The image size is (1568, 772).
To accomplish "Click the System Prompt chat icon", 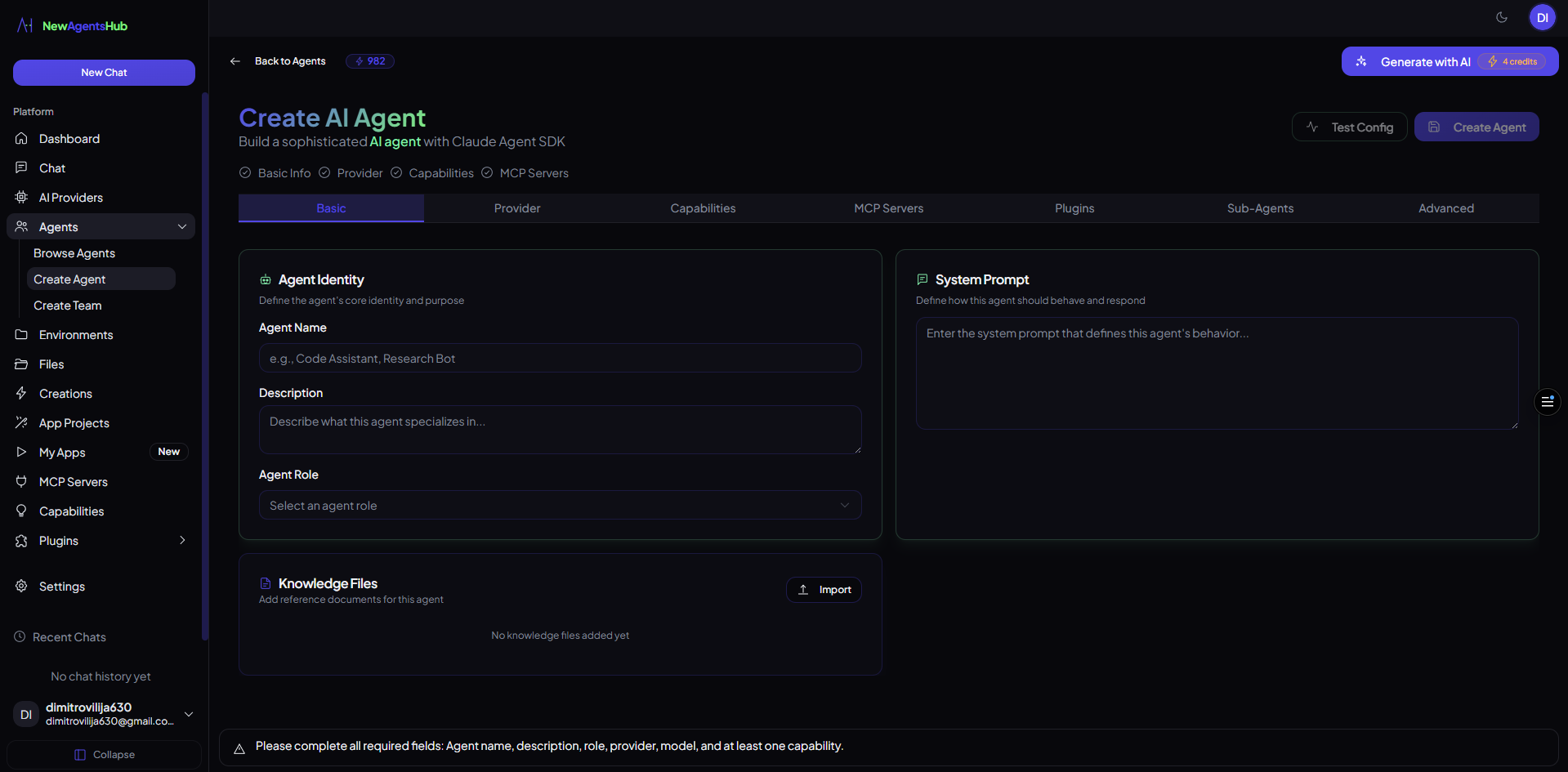I will (x=922, y=279).
